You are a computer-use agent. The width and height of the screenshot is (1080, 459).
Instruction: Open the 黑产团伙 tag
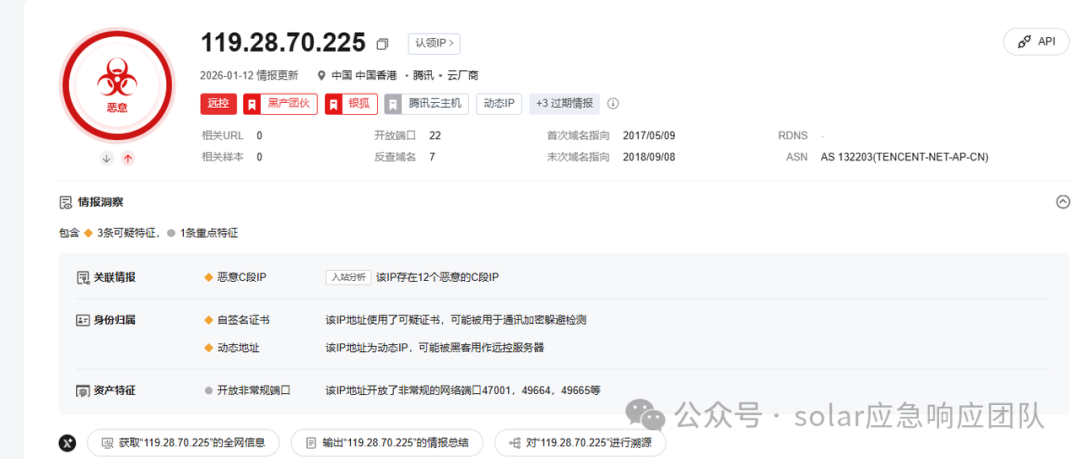(x=280, y=104)
